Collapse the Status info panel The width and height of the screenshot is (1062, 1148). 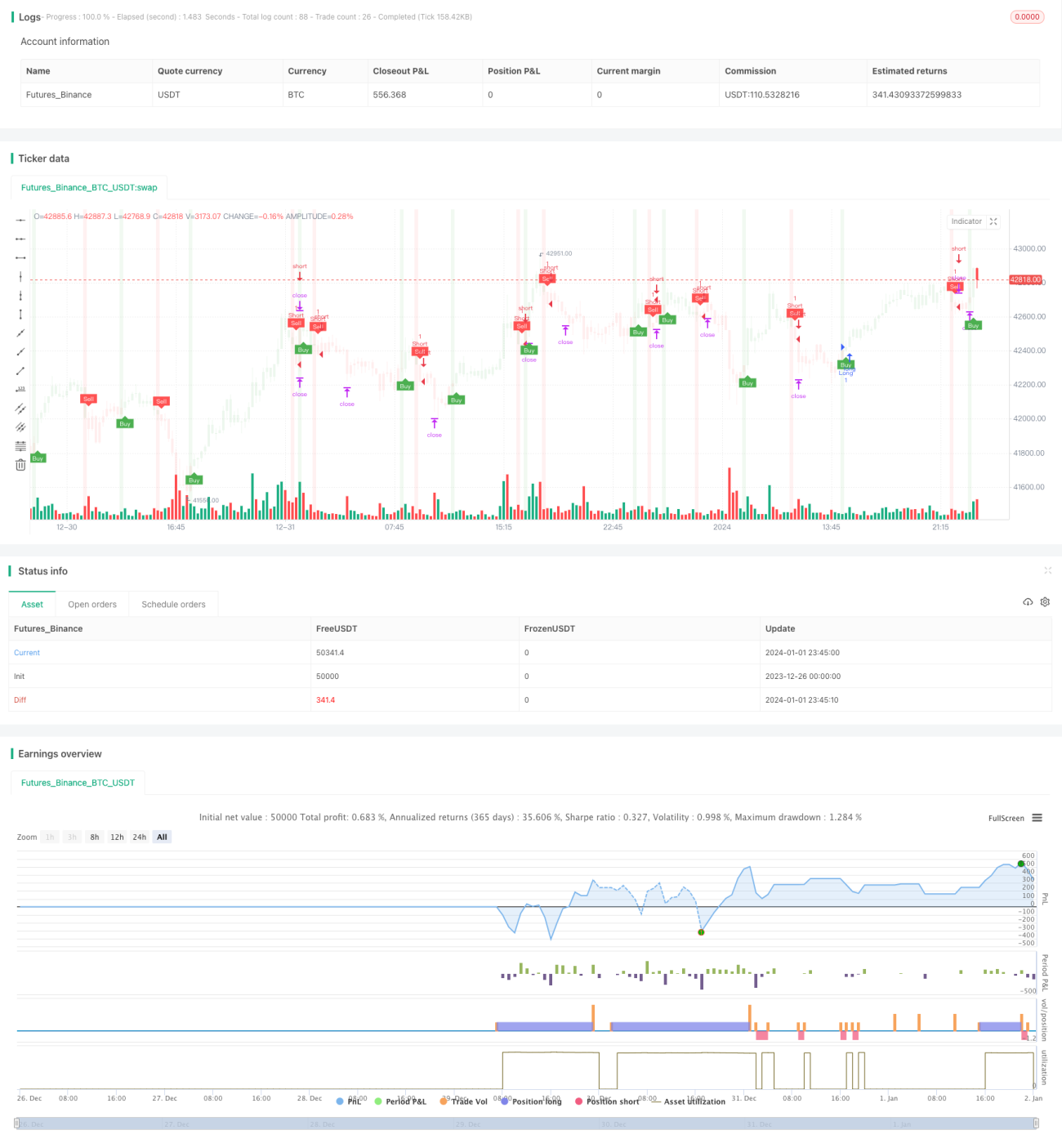click(1047, 570)
